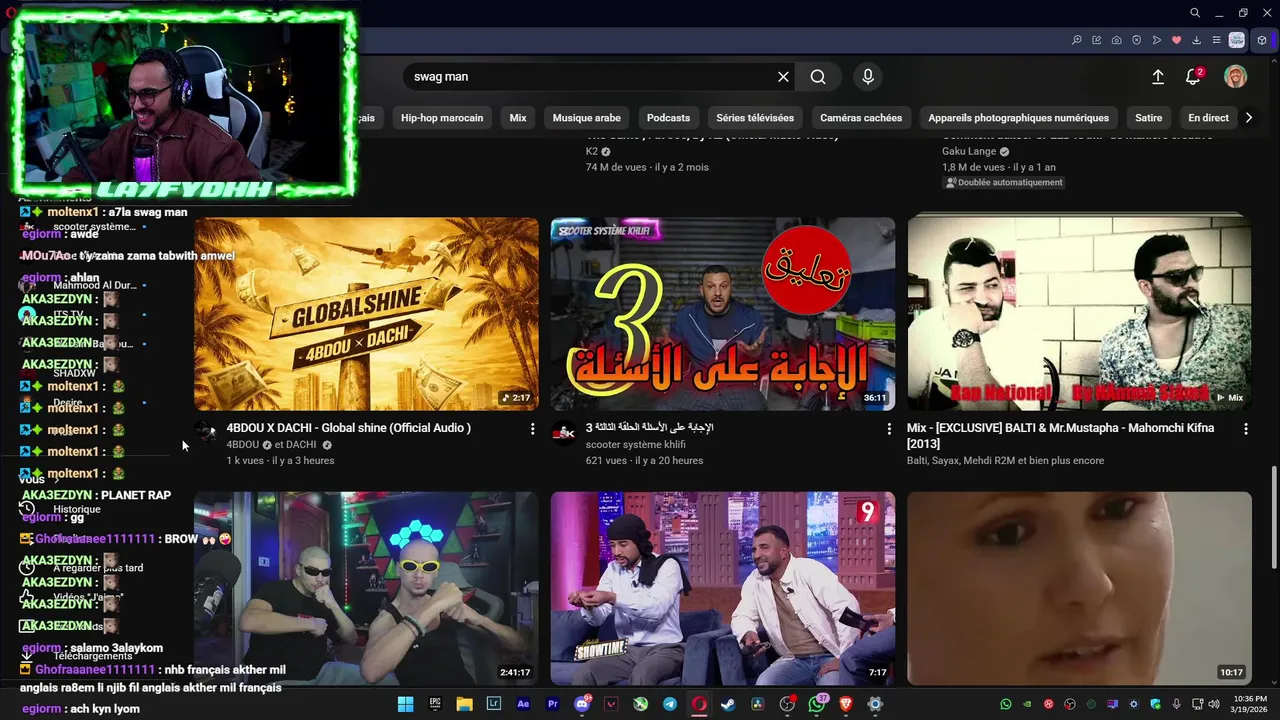Click the taskbar clock showing 10:36 PM
1280x720 pixels.
(1249, 704)
